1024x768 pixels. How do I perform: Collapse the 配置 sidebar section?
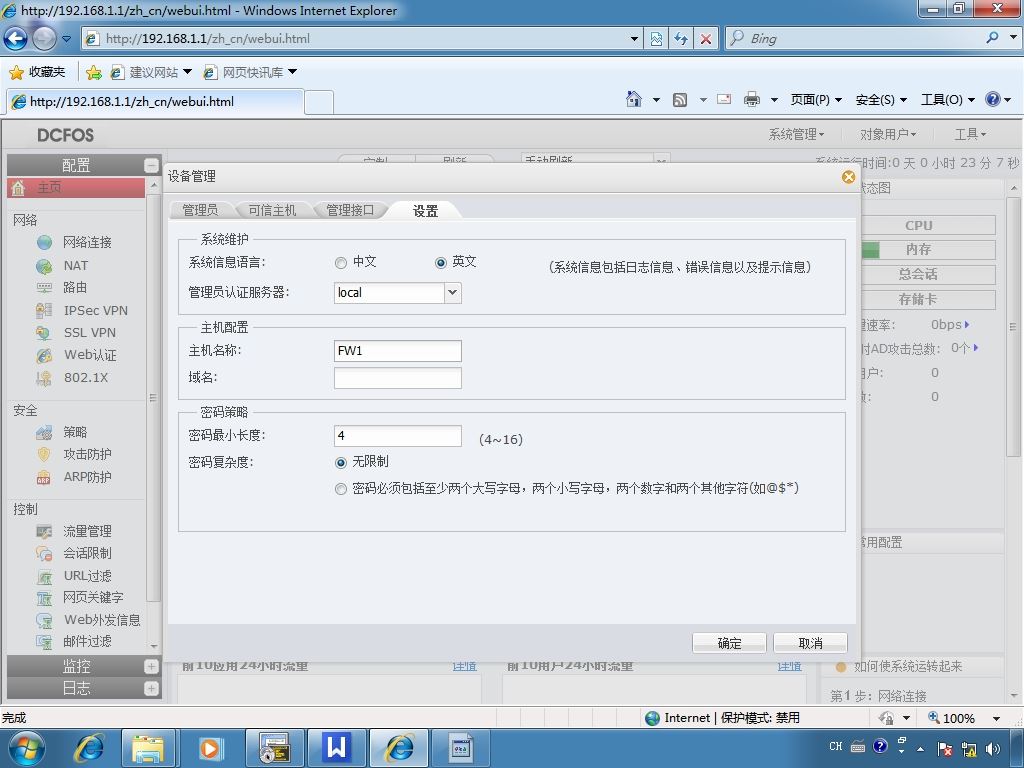[x=151, y=165]
